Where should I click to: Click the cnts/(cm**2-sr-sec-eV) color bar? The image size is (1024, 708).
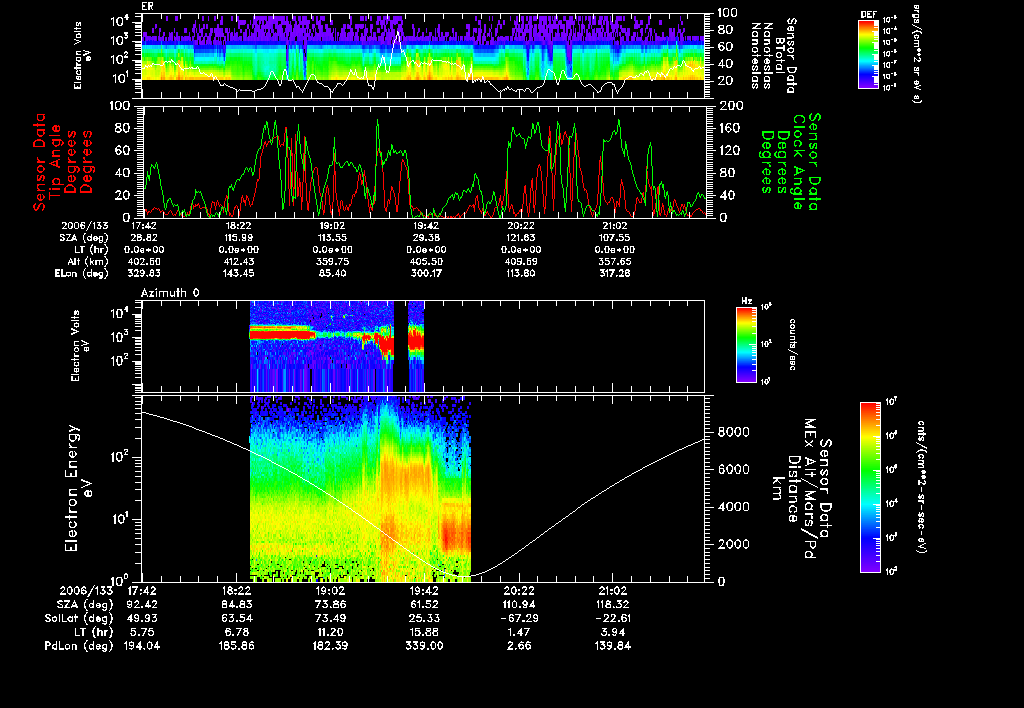coord(870,487)
